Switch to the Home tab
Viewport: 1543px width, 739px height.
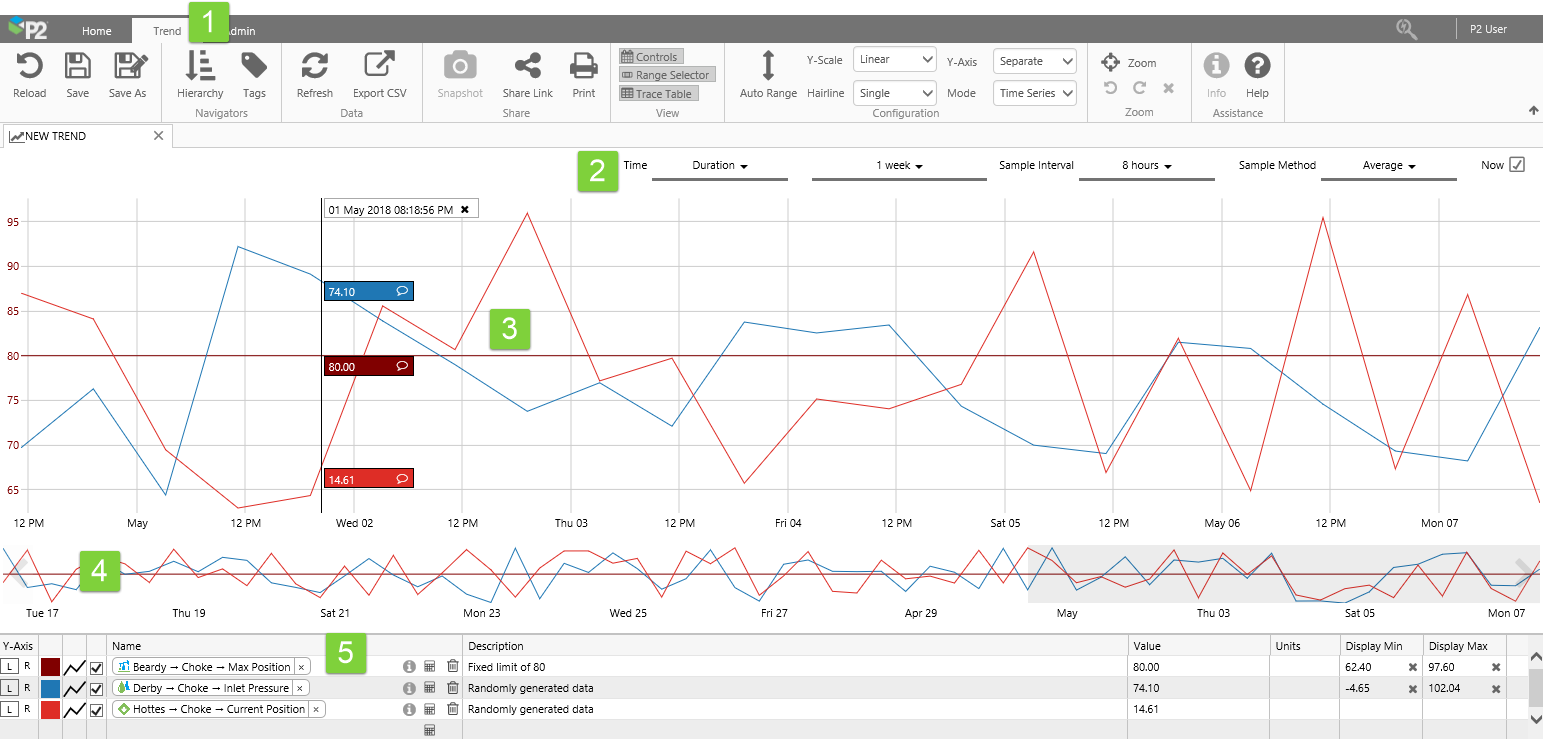[97, 31]
